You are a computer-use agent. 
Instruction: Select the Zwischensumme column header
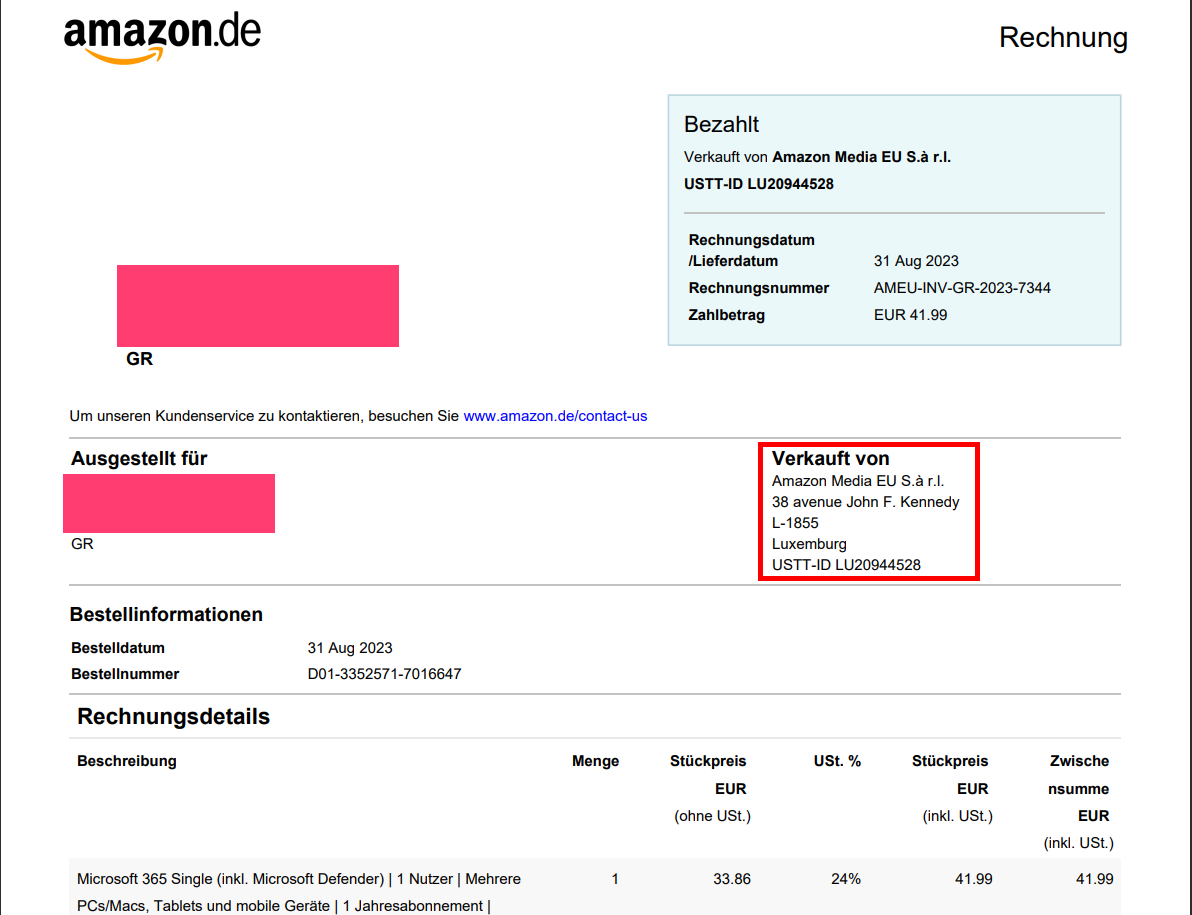click(1079, 802)
